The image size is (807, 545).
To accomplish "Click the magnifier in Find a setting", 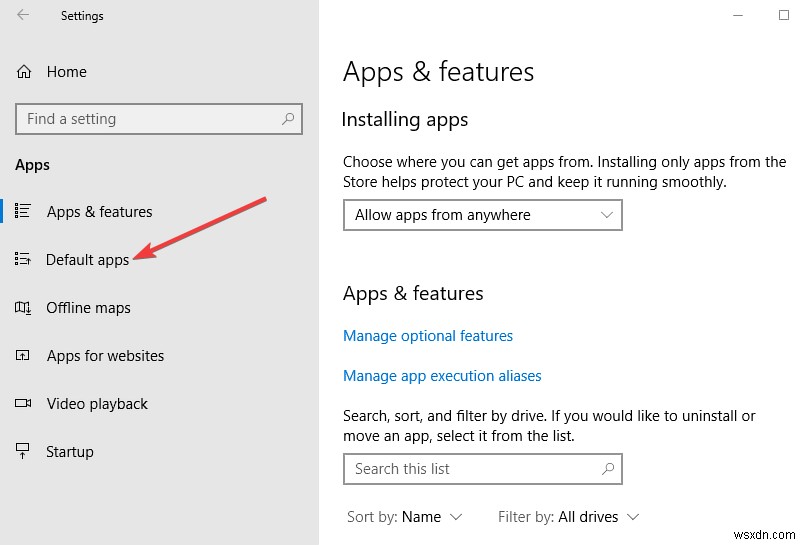I will pyautogui.click(x=288, y=119).
